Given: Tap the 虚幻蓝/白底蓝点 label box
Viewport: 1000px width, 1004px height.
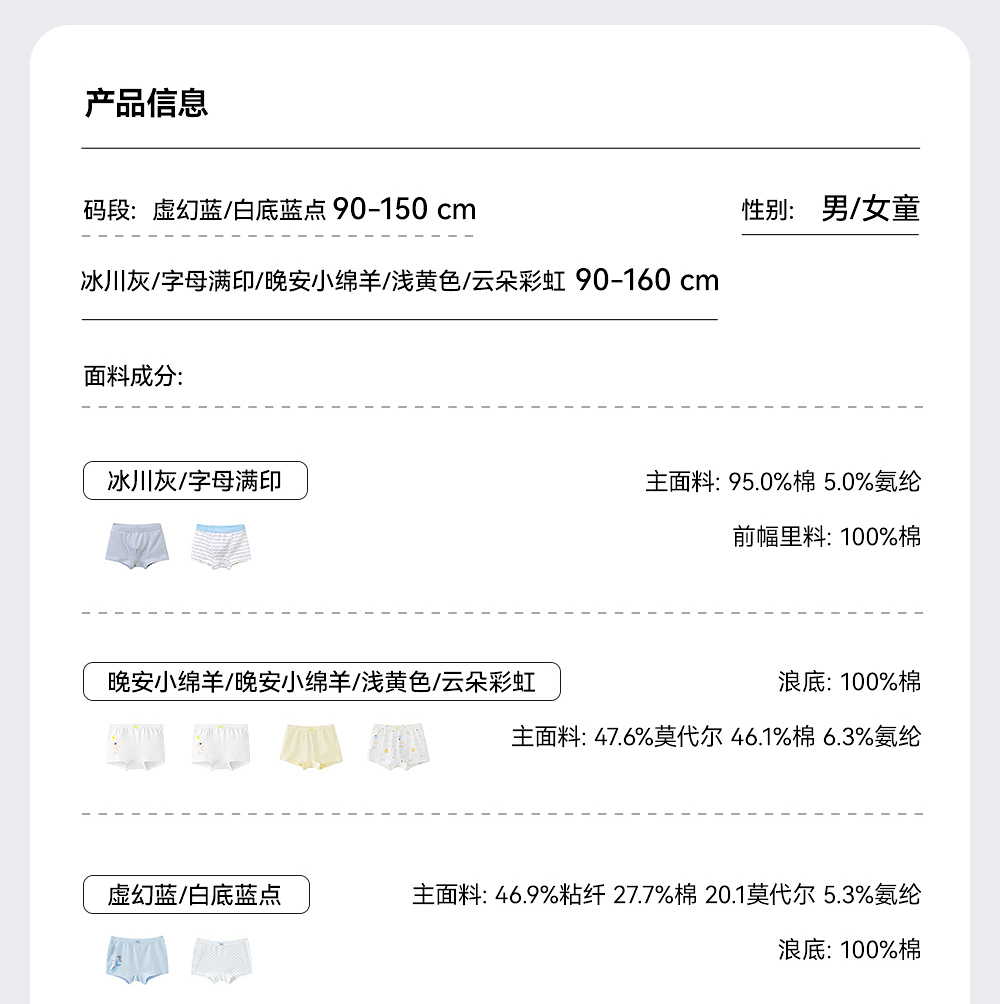Looking at the screenshot, I should pos(195,894).
